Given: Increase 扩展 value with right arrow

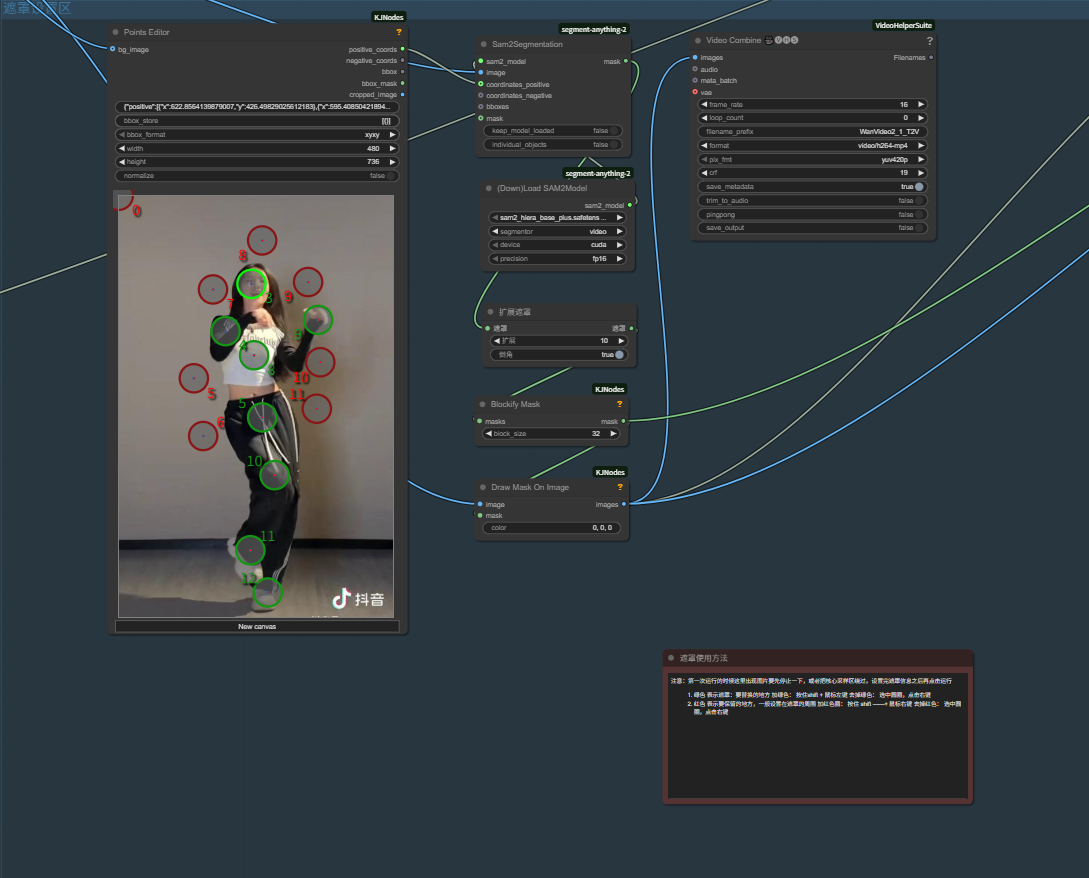Looking at the screenshot, I should (621, 341).
